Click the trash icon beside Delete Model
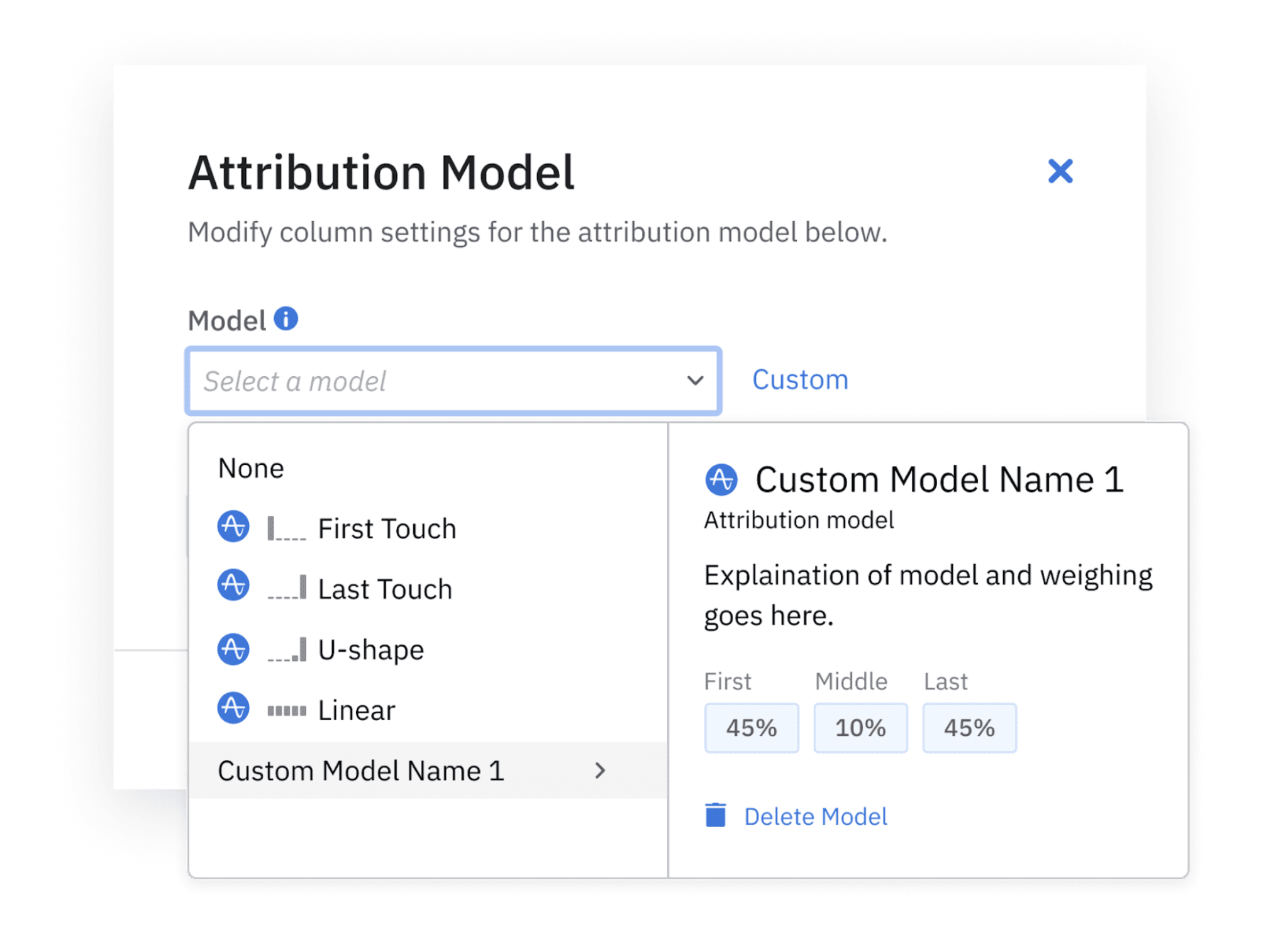 pyautogui.click(x=716, y=815)
